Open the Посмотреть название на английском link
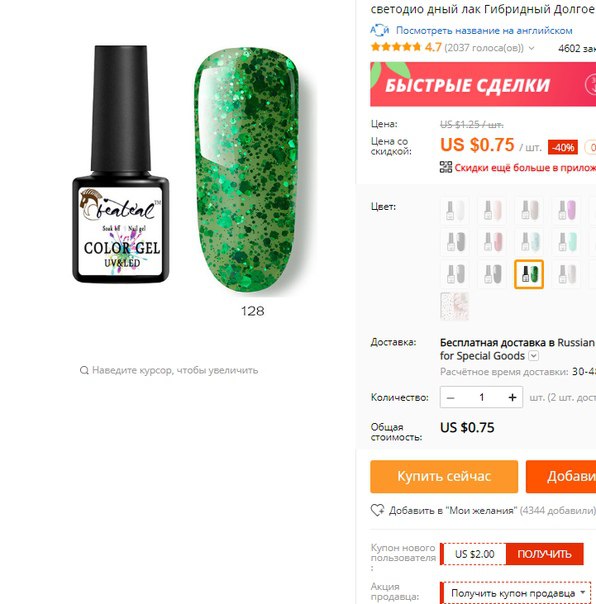 [484, 30]
